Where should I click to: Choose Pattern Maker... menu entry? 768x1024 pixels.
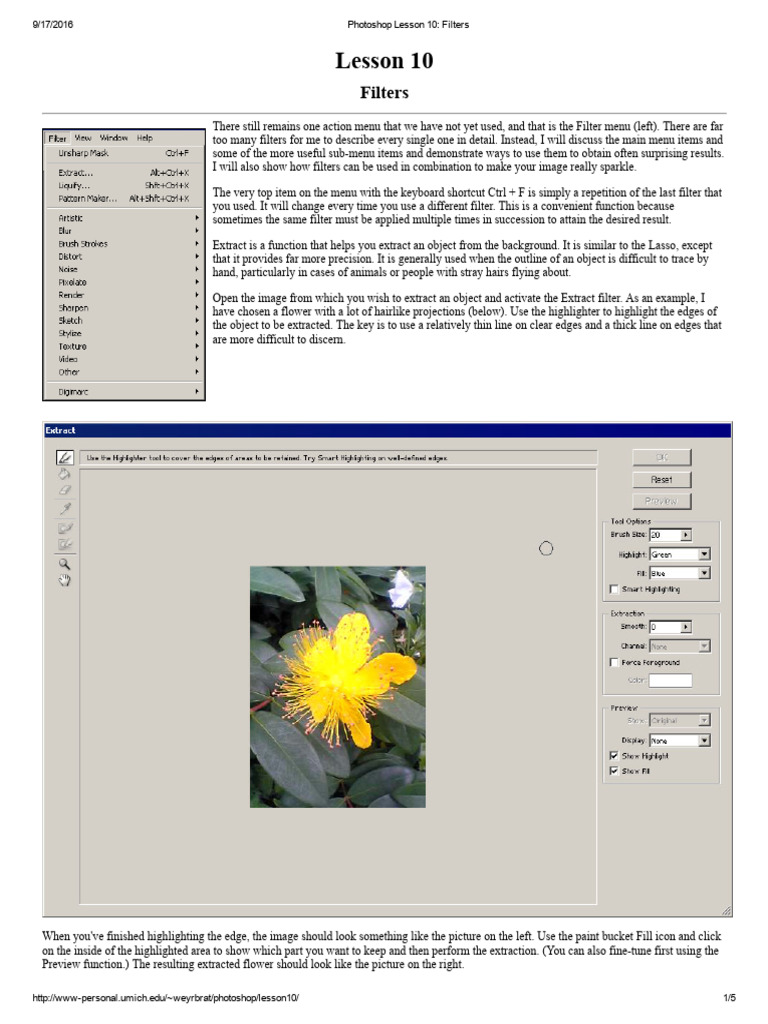124,199
